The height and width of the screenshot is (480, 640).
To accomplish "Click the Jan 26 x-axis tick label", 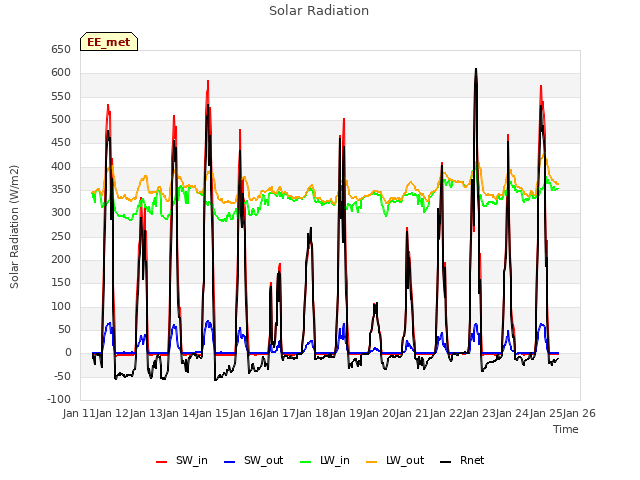I will (x=579, y=413).
